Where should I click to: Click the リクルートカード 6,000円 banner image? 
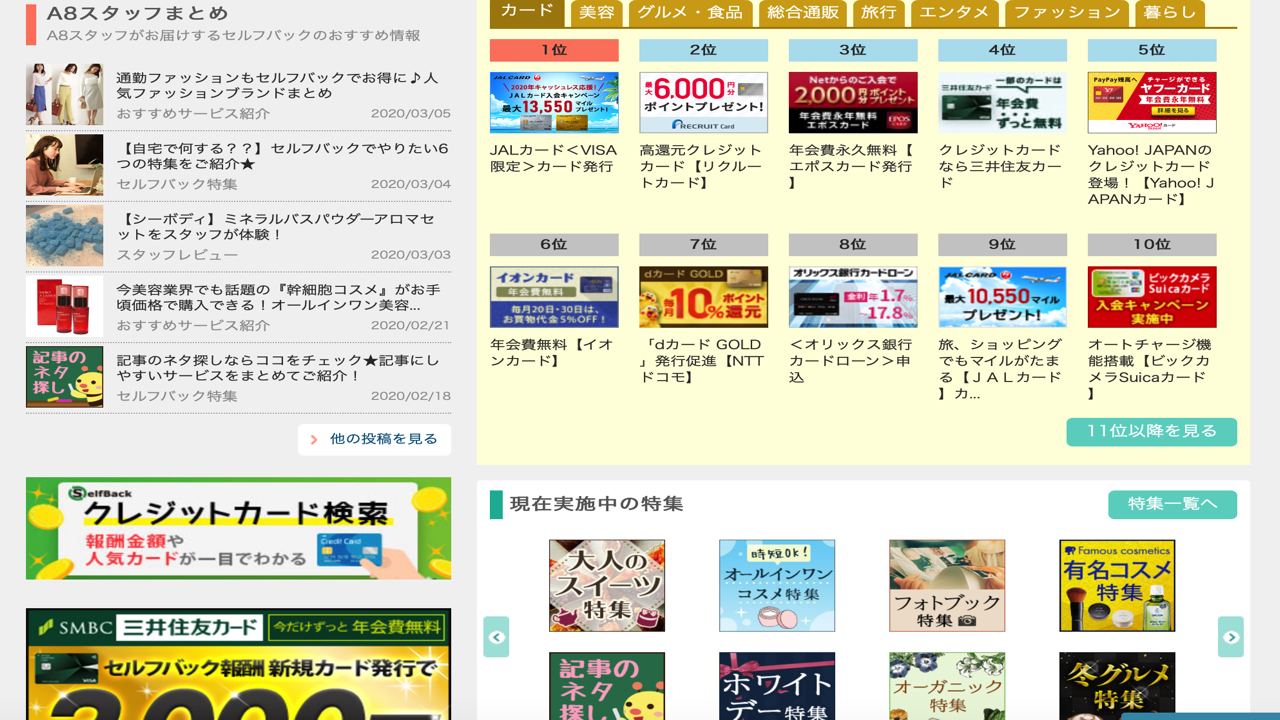point(703,102)
